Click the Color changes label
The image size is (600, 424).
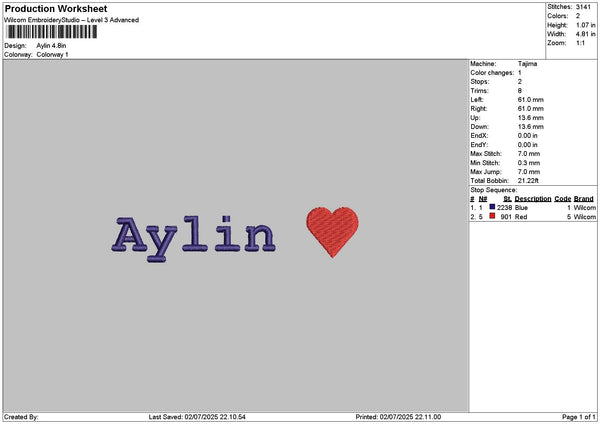coord(492,73)
